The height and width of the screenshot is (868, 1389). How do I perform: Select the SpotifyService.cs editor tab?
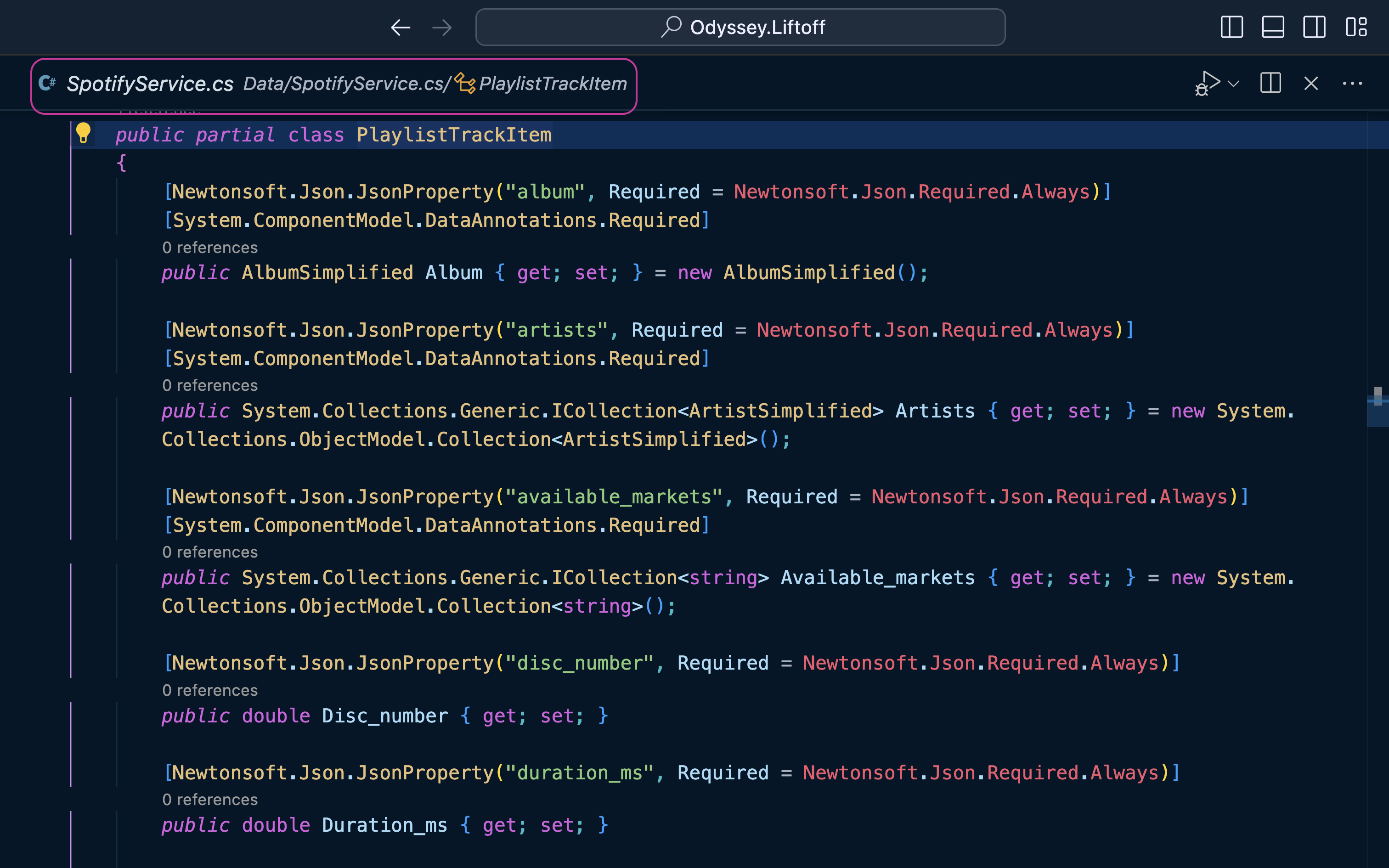pos(150,83)
